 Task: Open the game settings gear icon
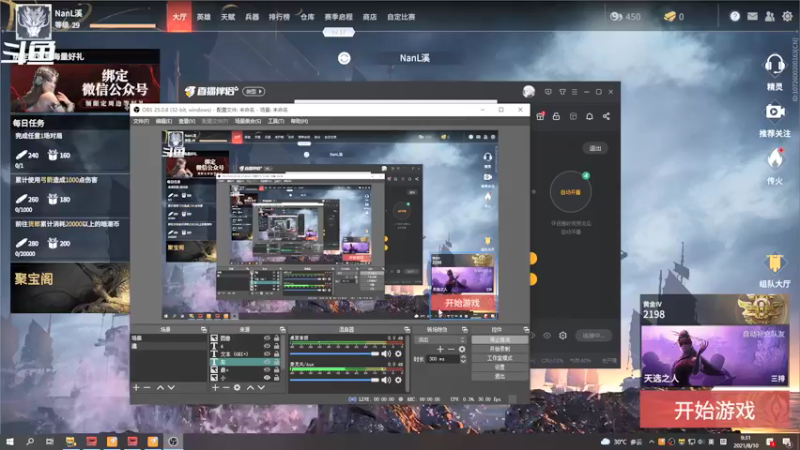[787, 16]
